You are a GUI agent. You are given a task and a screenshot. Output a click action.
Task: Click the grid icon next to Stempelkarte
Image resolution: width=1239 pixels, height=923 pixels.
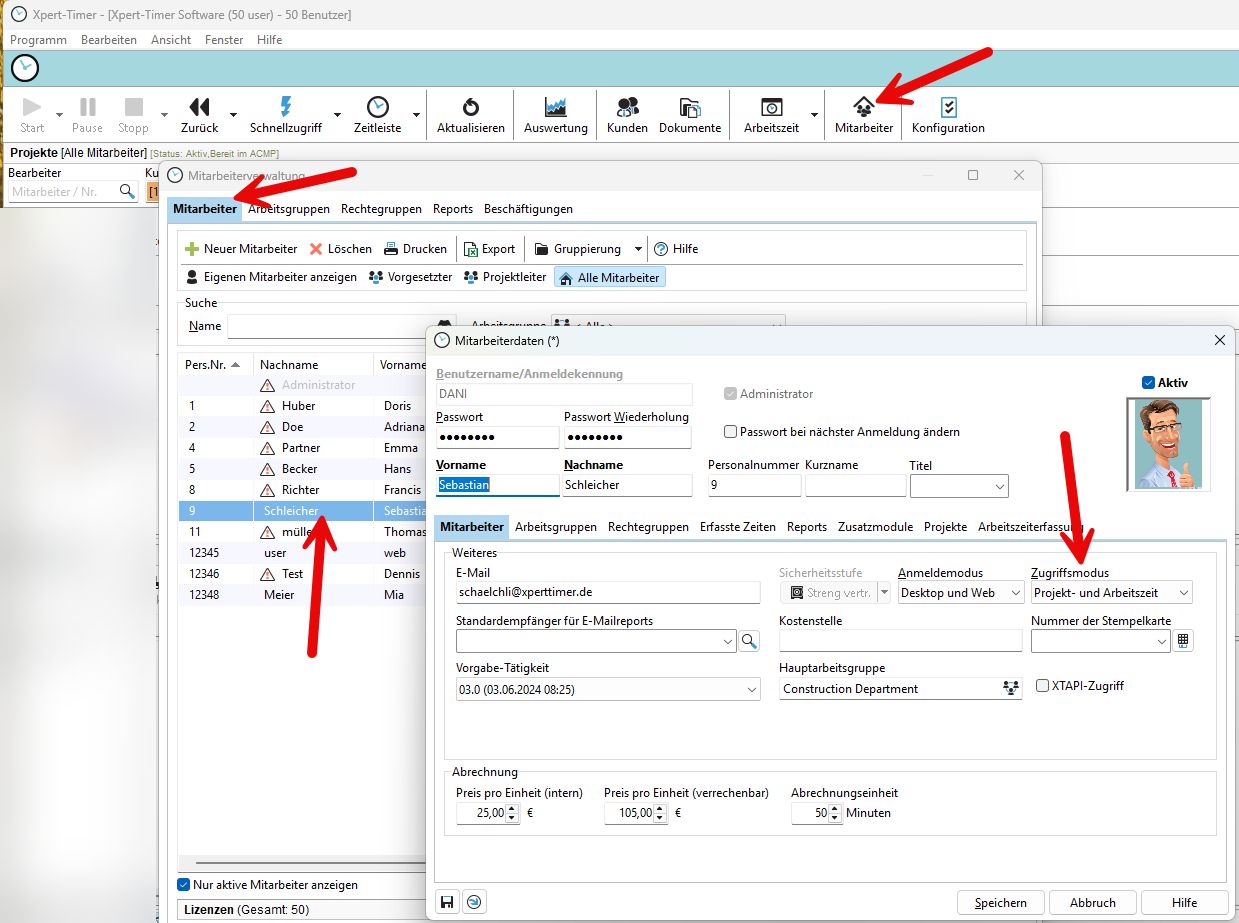coord(1183,641)
